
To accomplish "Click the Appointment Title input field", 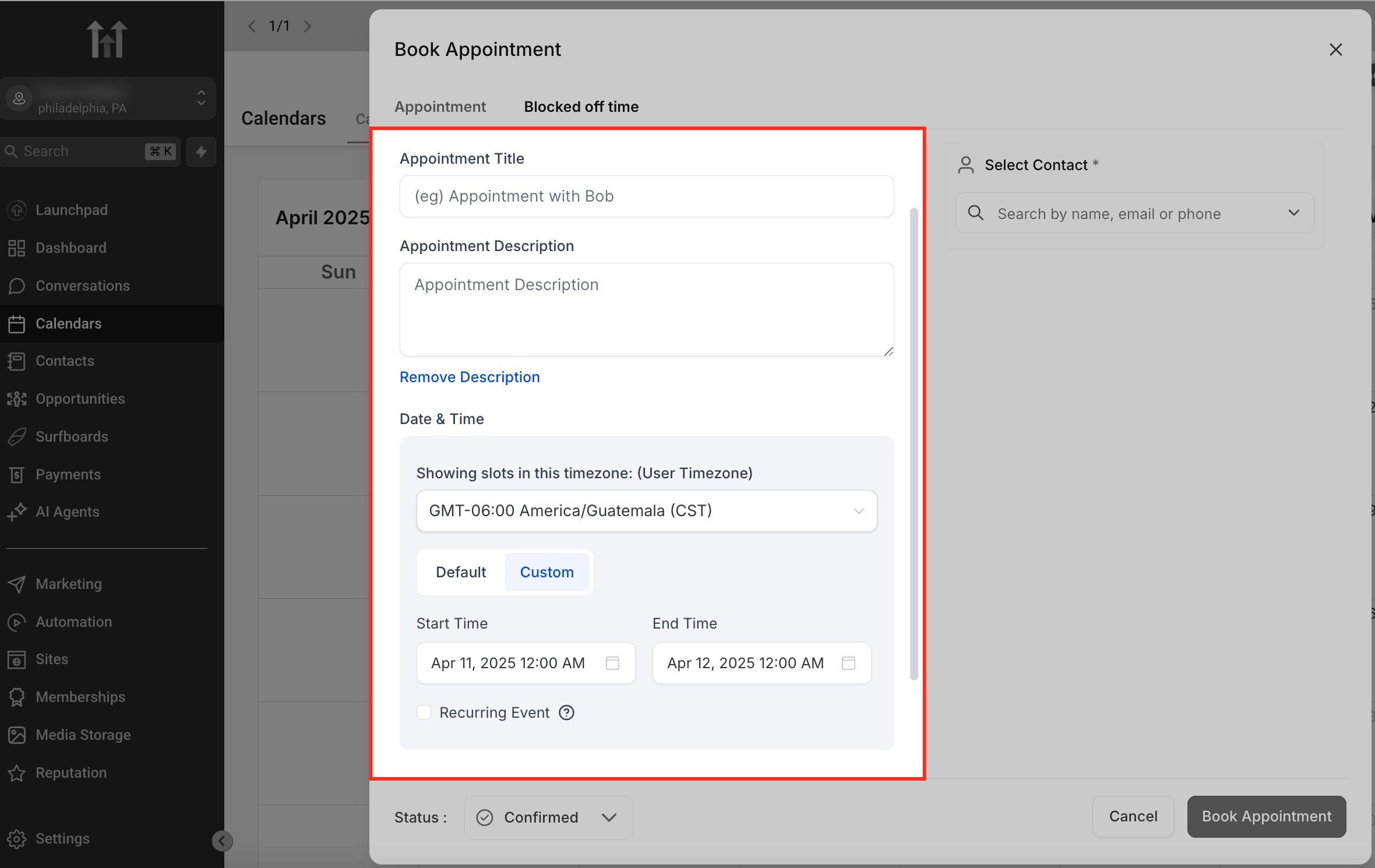I will (x=646, y=196).
